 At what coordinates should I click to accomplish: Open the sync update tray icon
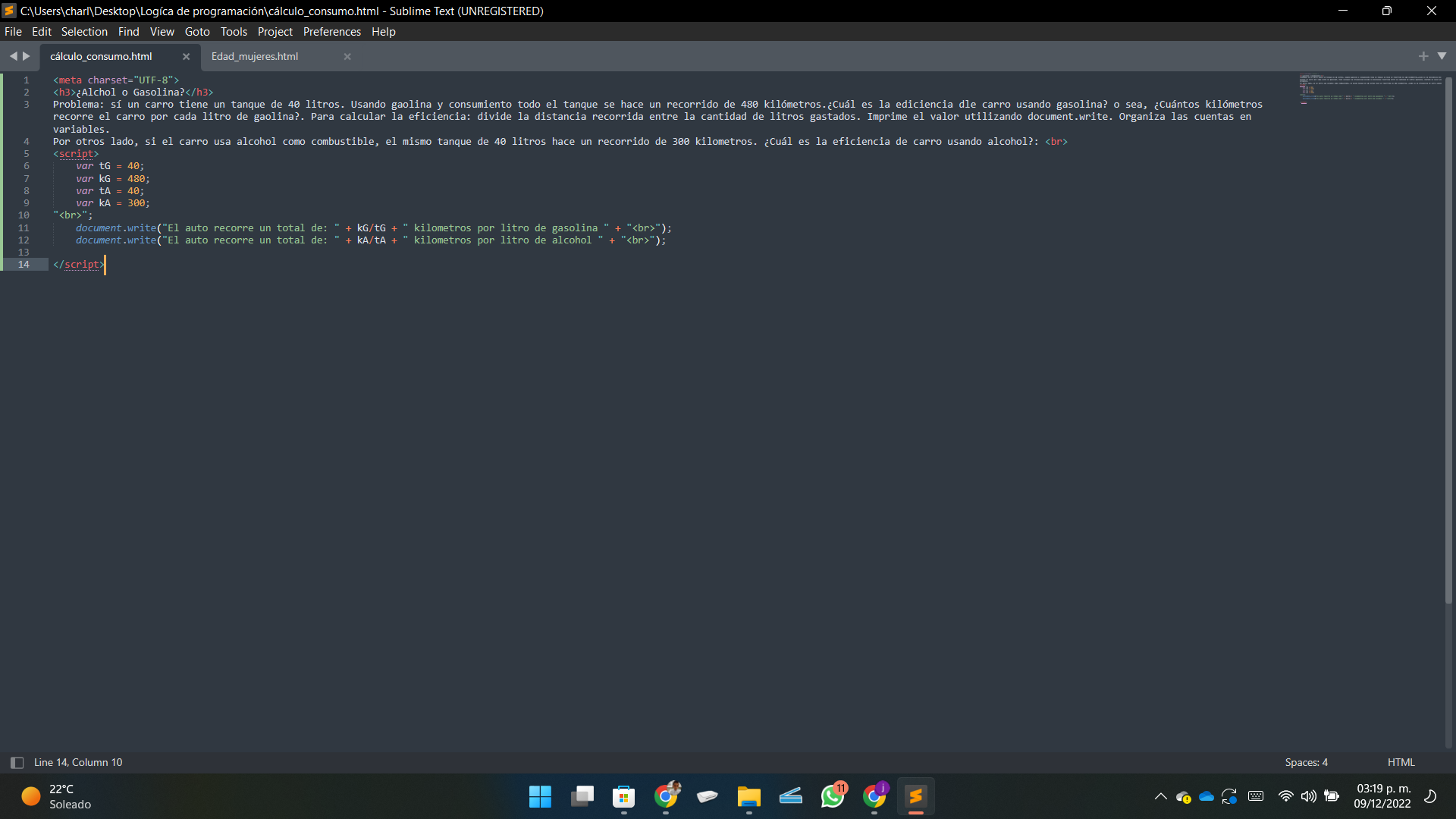tap(1229, 796)
